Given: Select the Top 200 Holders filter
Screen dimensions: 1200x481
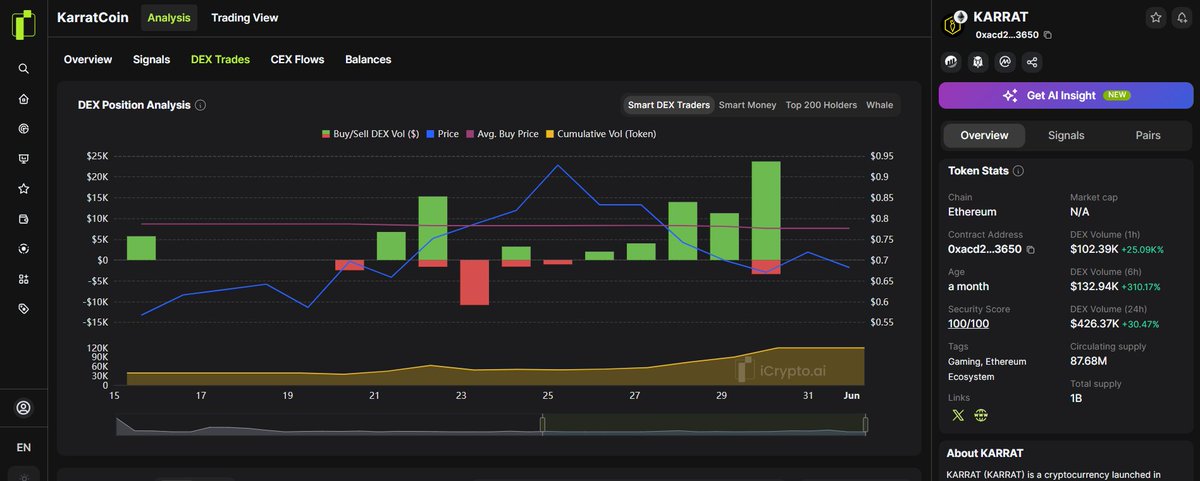Looking at the screenshot, I should pos(821,105).
